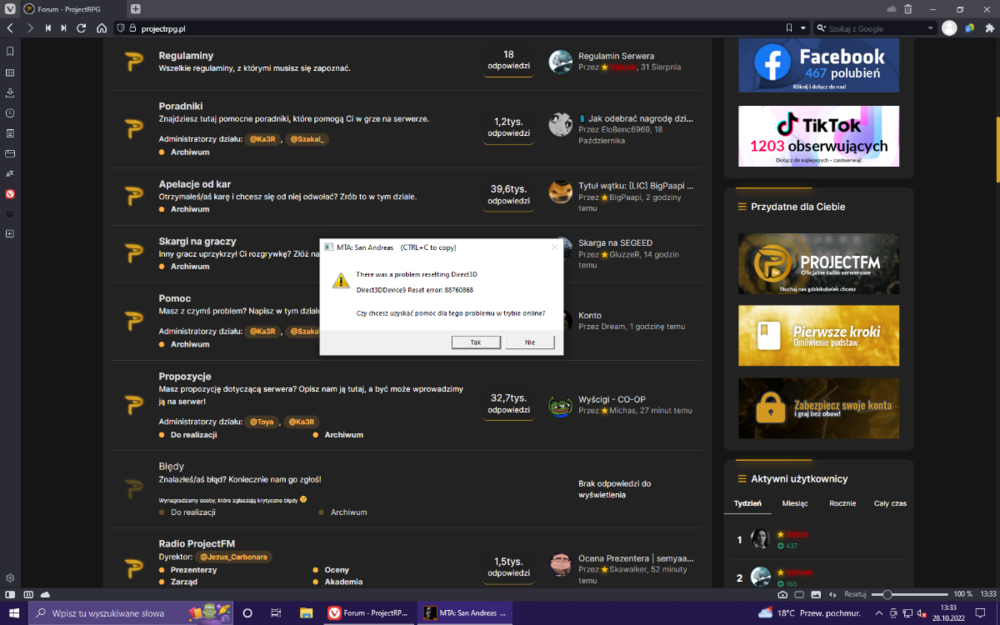Open a new tab with plus icon
1000x625 pixels.
(135, 9)
